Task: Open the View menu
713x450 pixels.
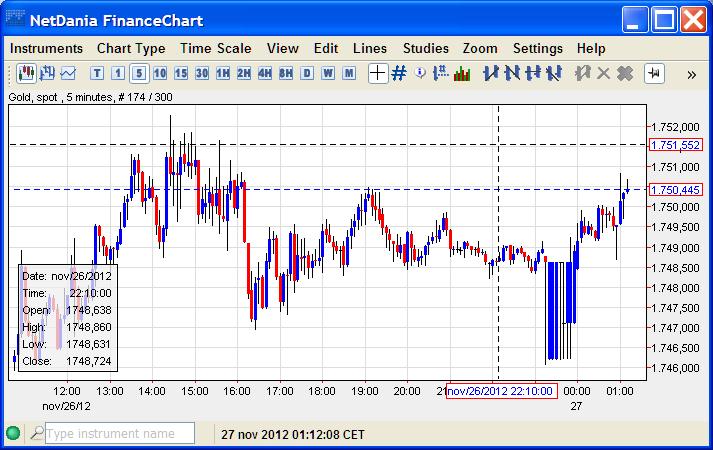Action: click(283, 49)
